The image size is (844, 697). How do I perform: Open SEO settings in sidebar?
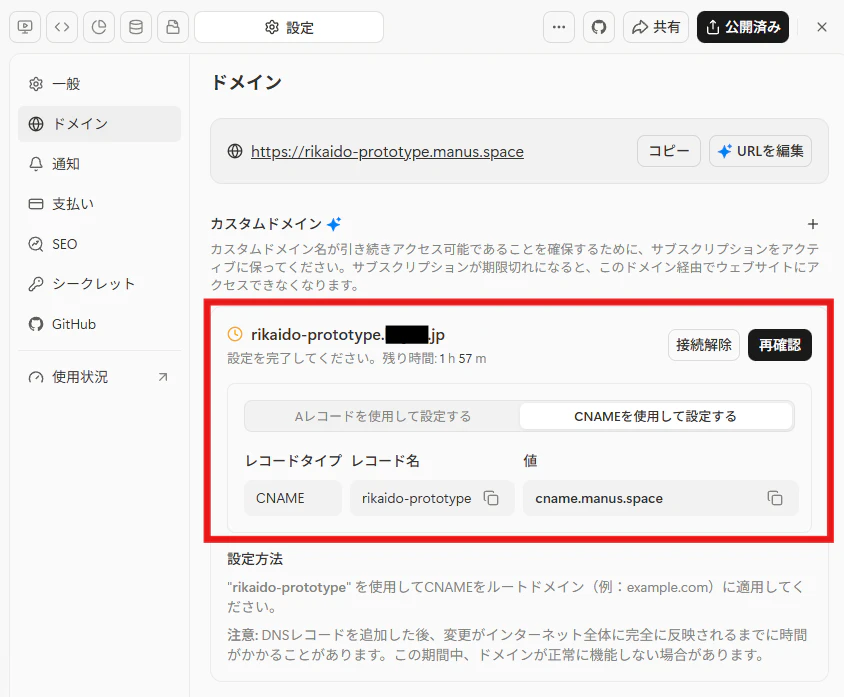(100, 244)
